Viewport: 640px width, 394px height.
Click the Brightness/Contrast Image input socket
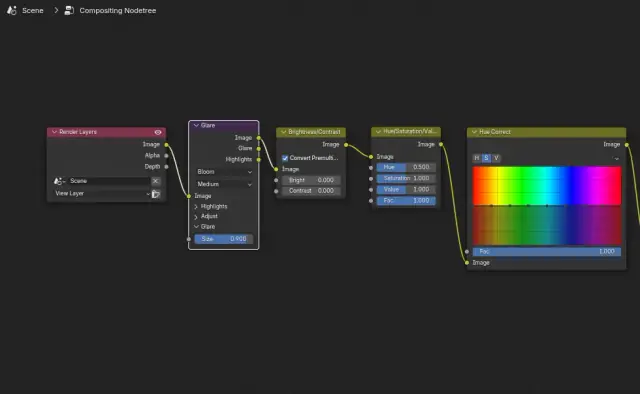[276, 169]
